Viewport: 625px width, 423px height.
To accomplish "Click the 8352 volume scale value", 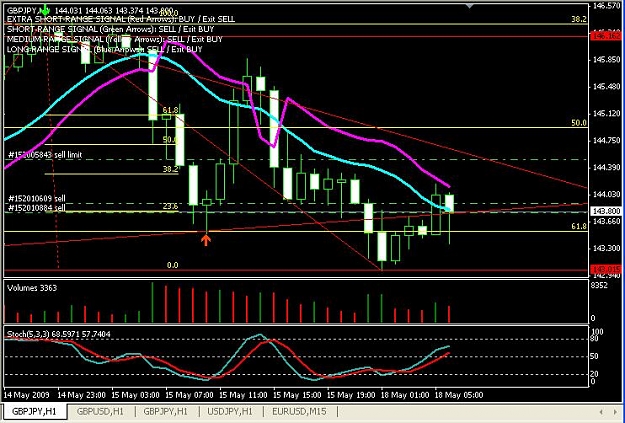I will pyautogui.click(x=599, y=285).
